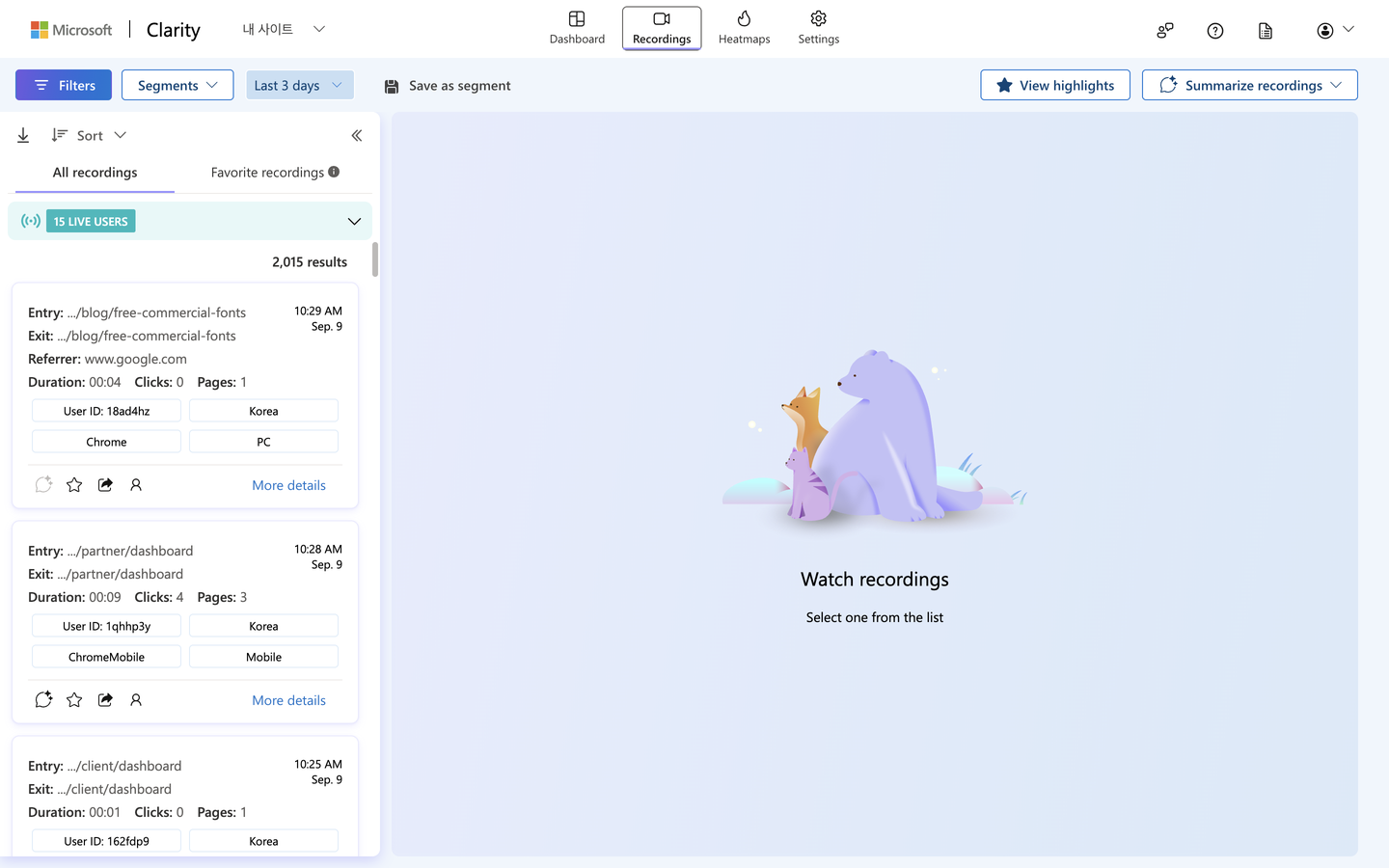1389x868 pixels.
Task: Click the View highlights button
Action: click(1055, 85)
